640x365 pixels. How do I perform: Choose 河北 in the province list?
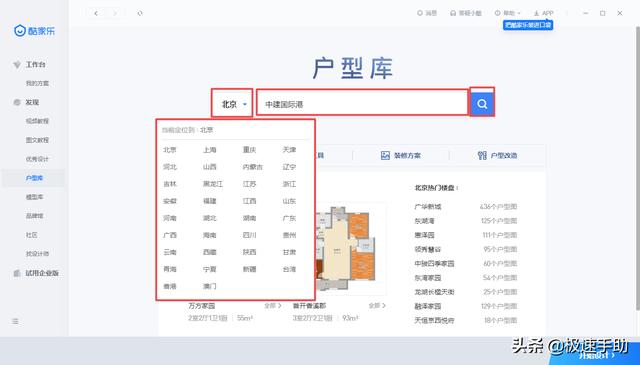(170, 167)
